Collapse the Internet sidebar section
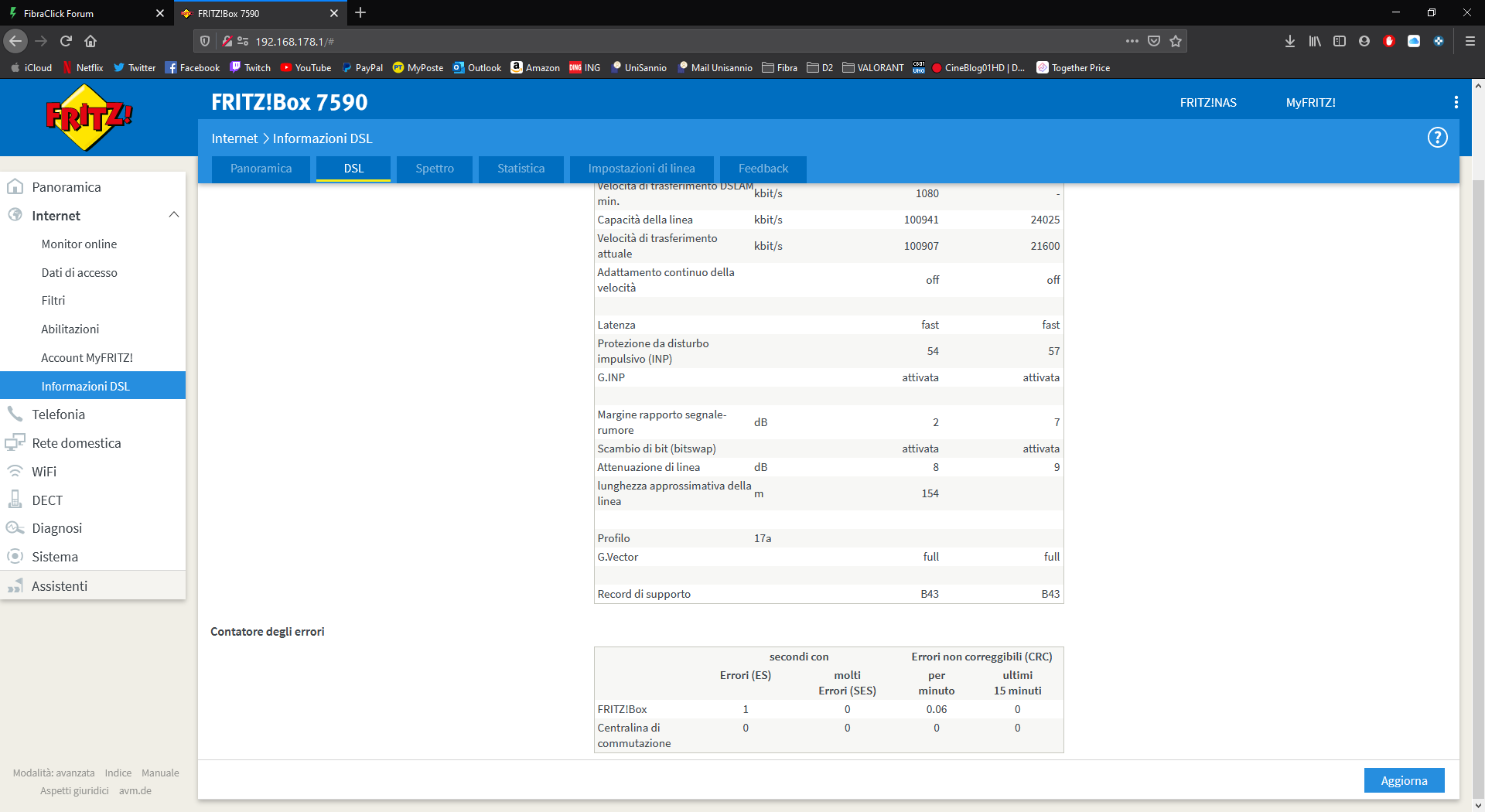This screenshot has height=812, width=1485. 173,215
